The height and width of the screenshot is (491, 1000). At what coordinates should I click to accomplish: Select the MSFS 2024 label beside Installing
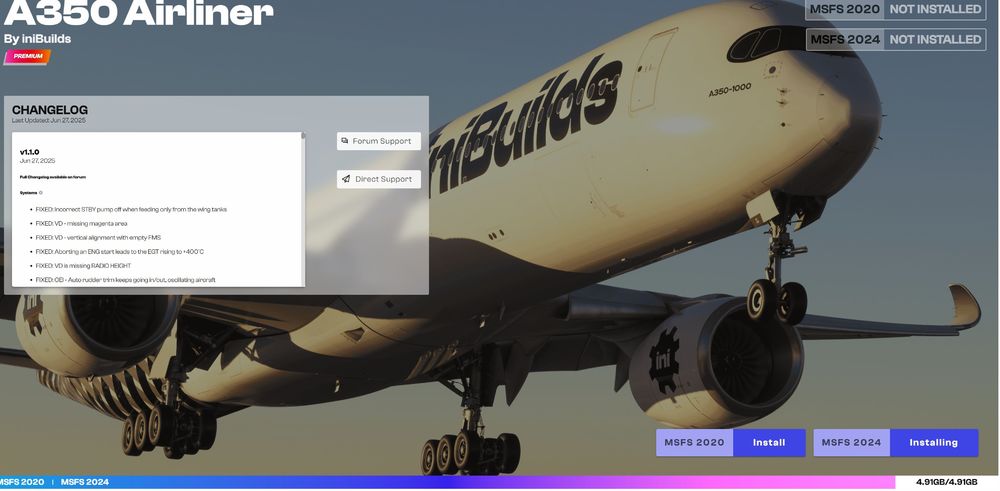tap(852, 443)
